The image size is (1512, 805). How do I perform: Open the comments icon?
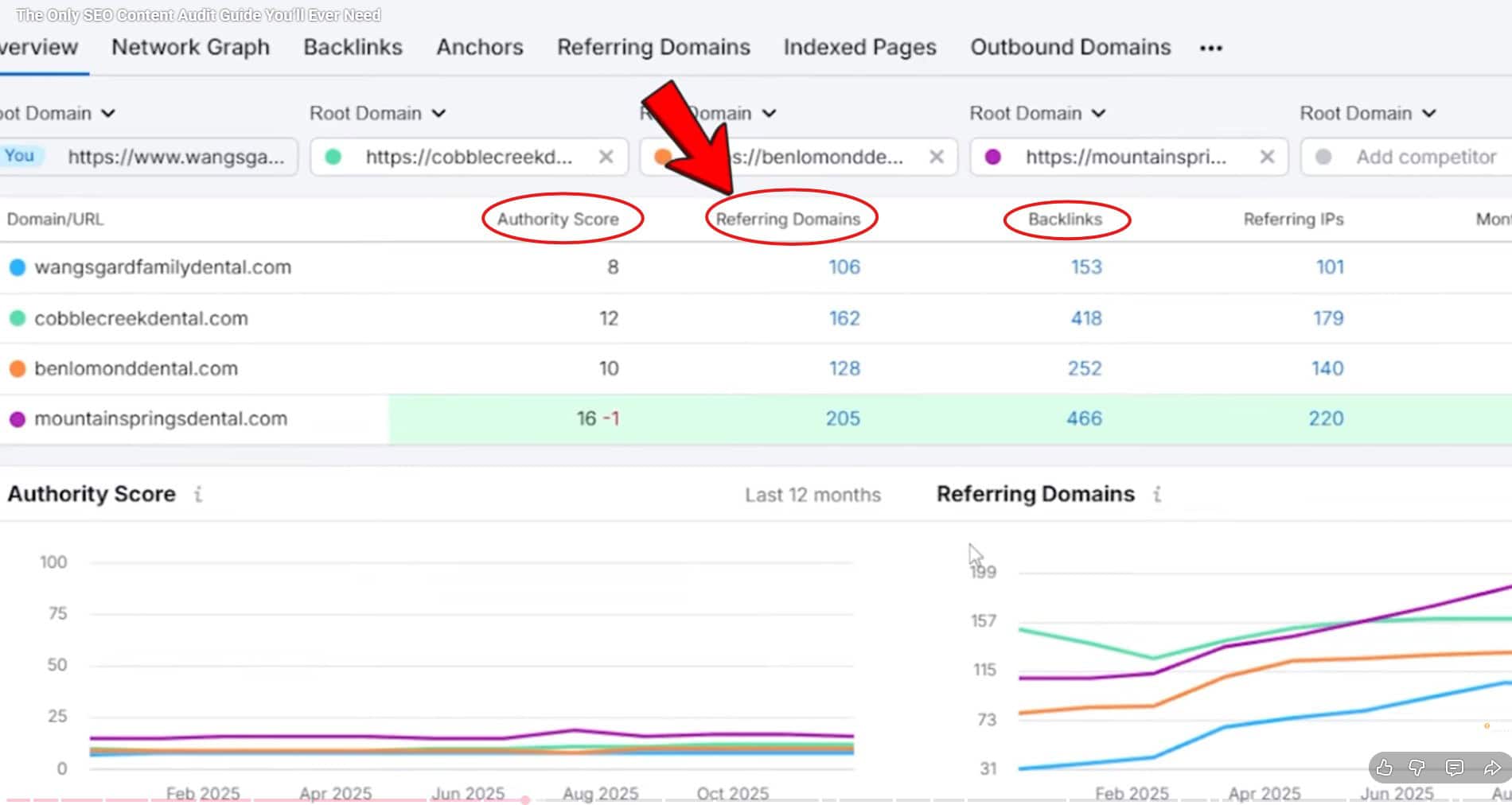click(1453, 768)
